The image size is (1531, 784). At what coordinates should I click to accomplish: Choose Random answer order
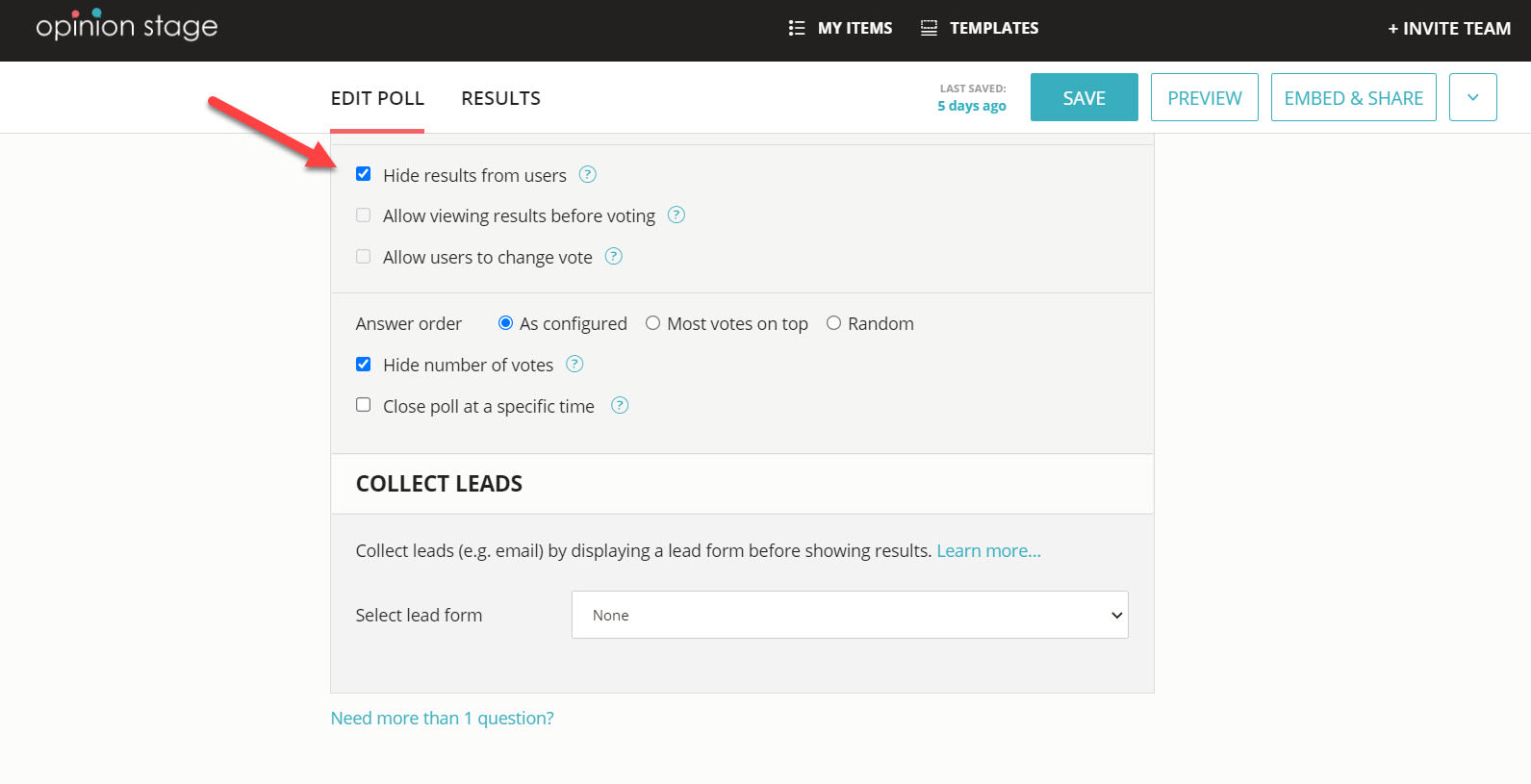[x=833, y=323]
